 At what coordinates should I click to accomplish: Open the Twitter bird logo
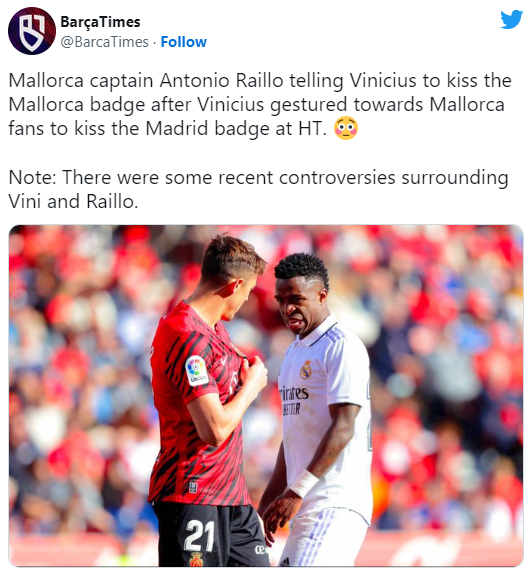point(511,19)
